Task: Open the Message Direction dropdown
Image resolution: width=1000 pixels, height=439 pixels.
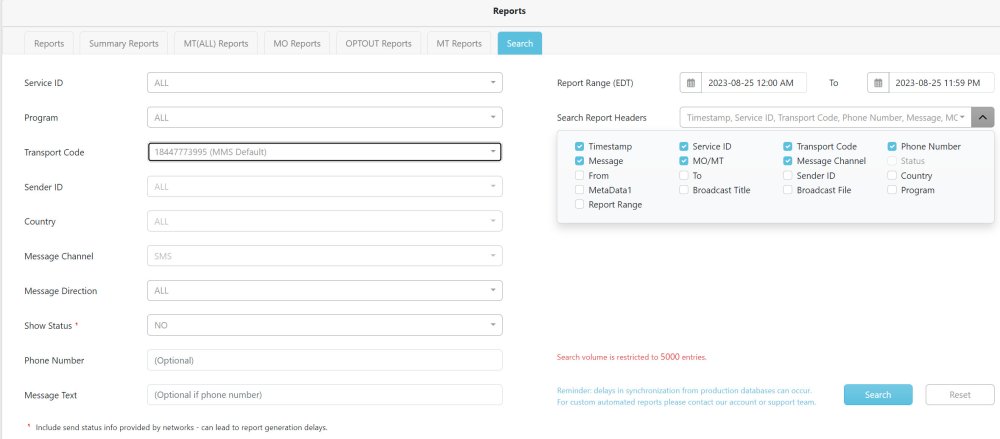Action: (324, 291)
